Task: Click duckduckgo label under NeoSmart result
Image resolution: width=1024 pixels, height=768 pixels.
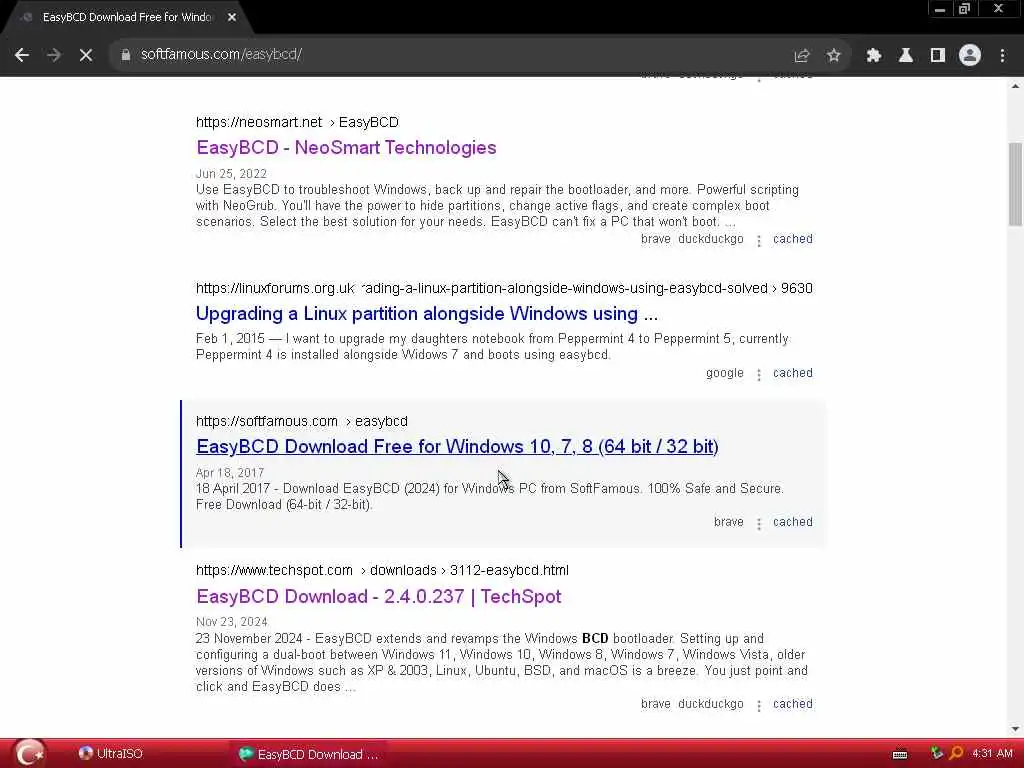Action: pos(711,239)
